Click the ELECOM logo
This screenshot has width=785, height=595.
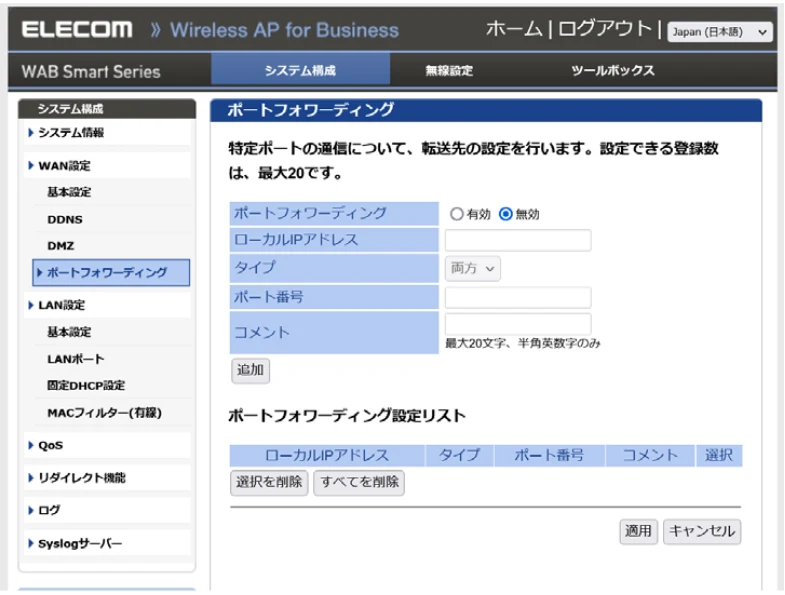pos(77,30)
